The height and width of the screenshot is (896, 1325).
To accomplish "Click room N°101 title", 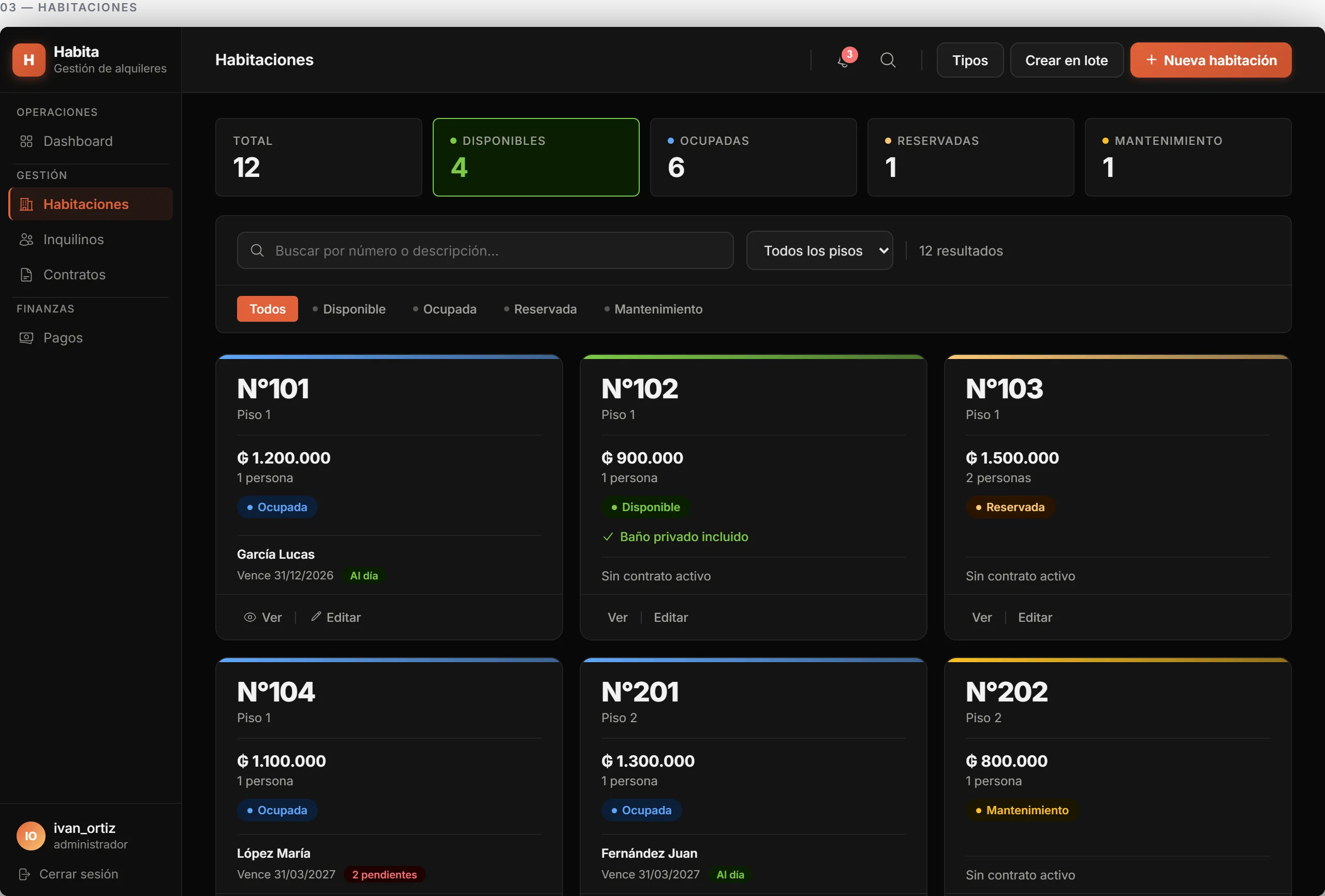I will click(x=273, y=389).
